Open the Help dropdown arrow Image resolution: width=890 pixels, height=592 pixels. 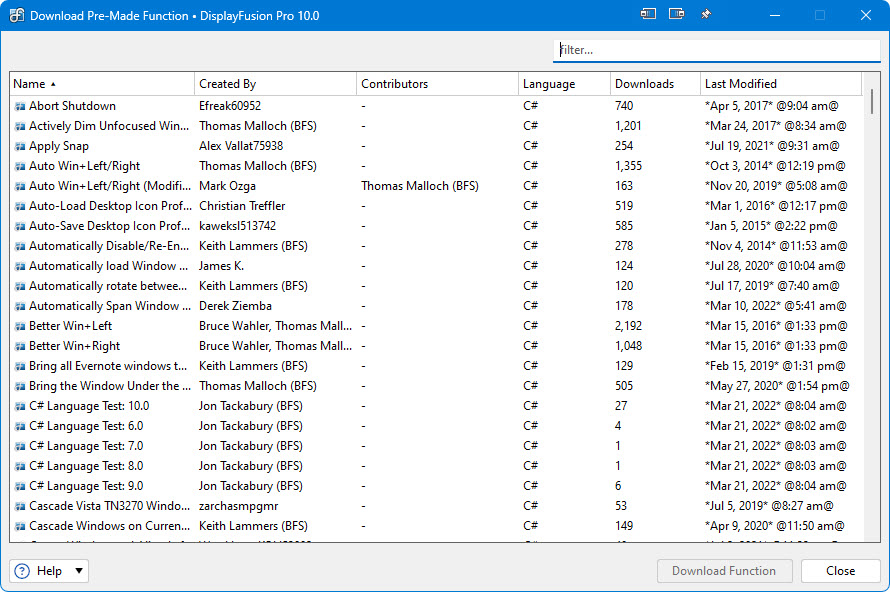coord(79,571)
